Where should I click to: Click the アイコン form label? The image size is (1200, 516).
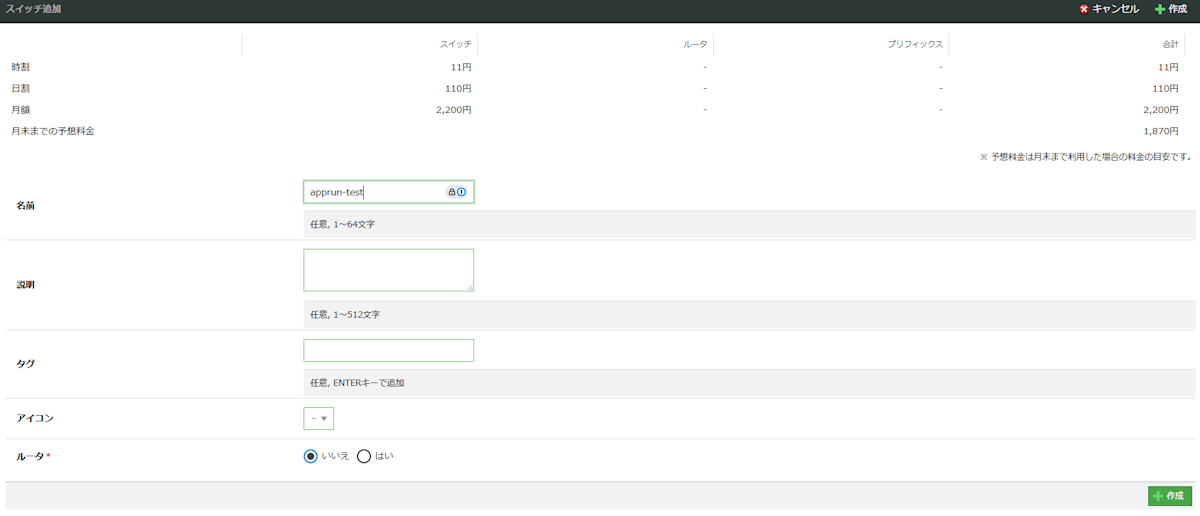pyautogui.click(x=35, y=418)
